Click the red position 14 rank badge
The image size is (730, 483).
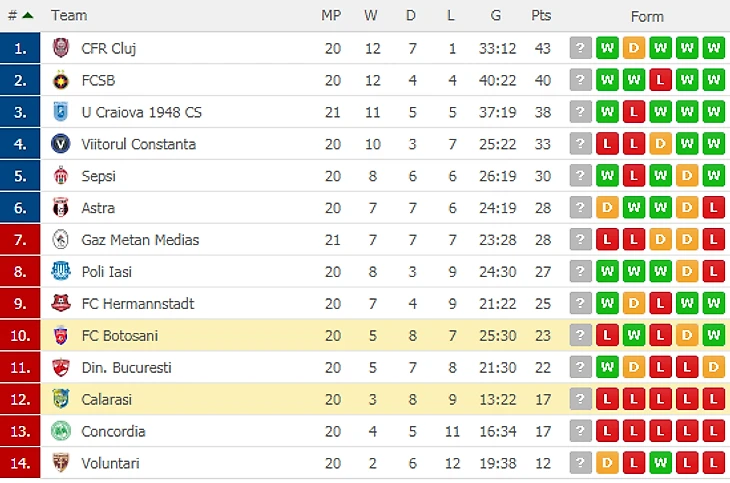point(20,464)
